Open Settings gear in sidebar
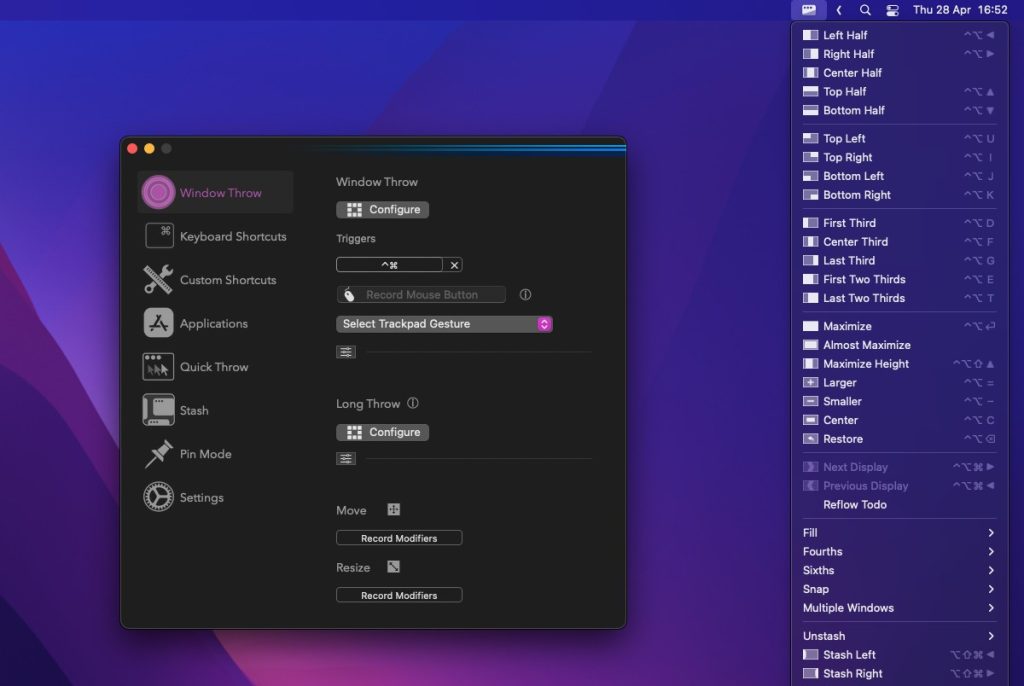 [x=158, y=497]
